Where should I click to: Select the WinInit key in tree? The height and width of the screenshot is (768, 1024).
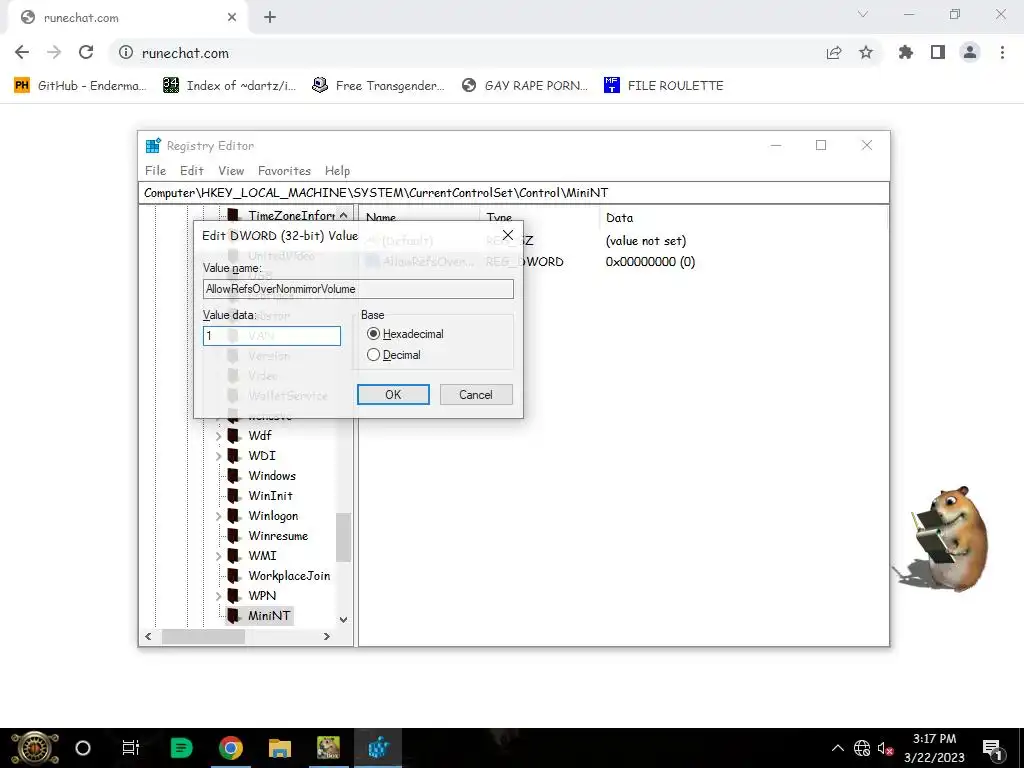270,496
